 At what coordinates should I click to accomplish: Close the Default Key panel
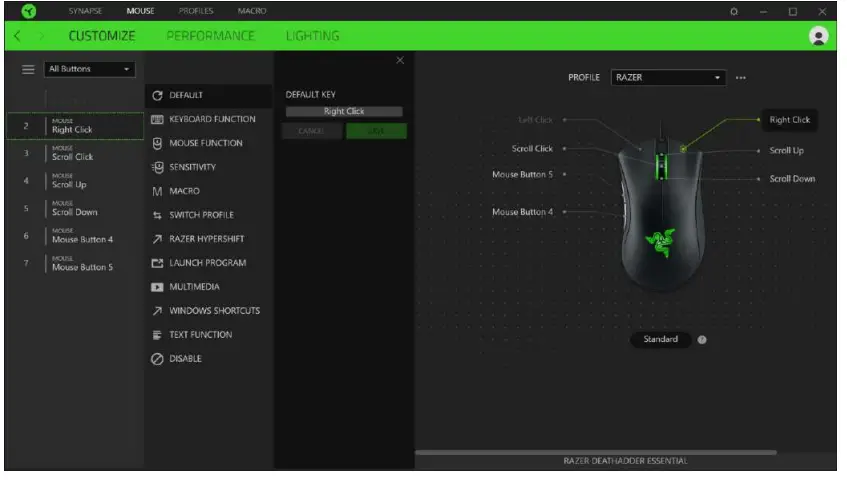point(400,60)
